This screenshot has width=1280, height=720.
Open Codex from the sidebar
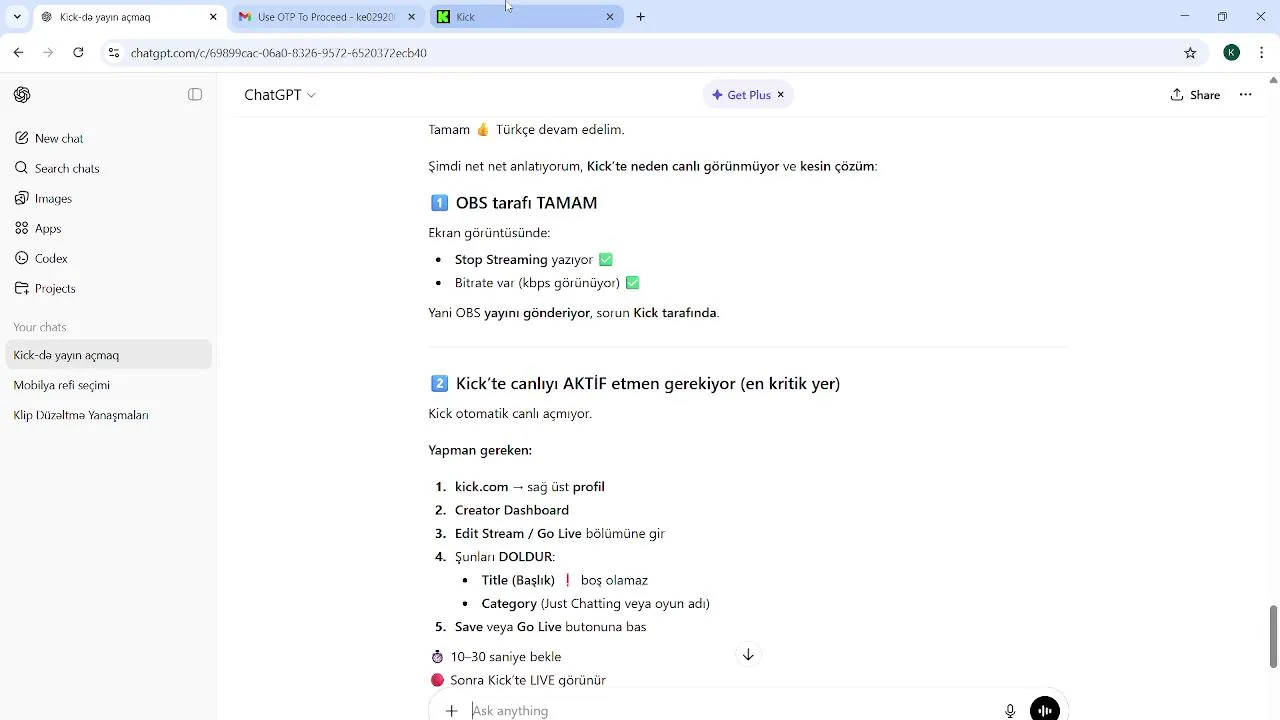(108, 258)
